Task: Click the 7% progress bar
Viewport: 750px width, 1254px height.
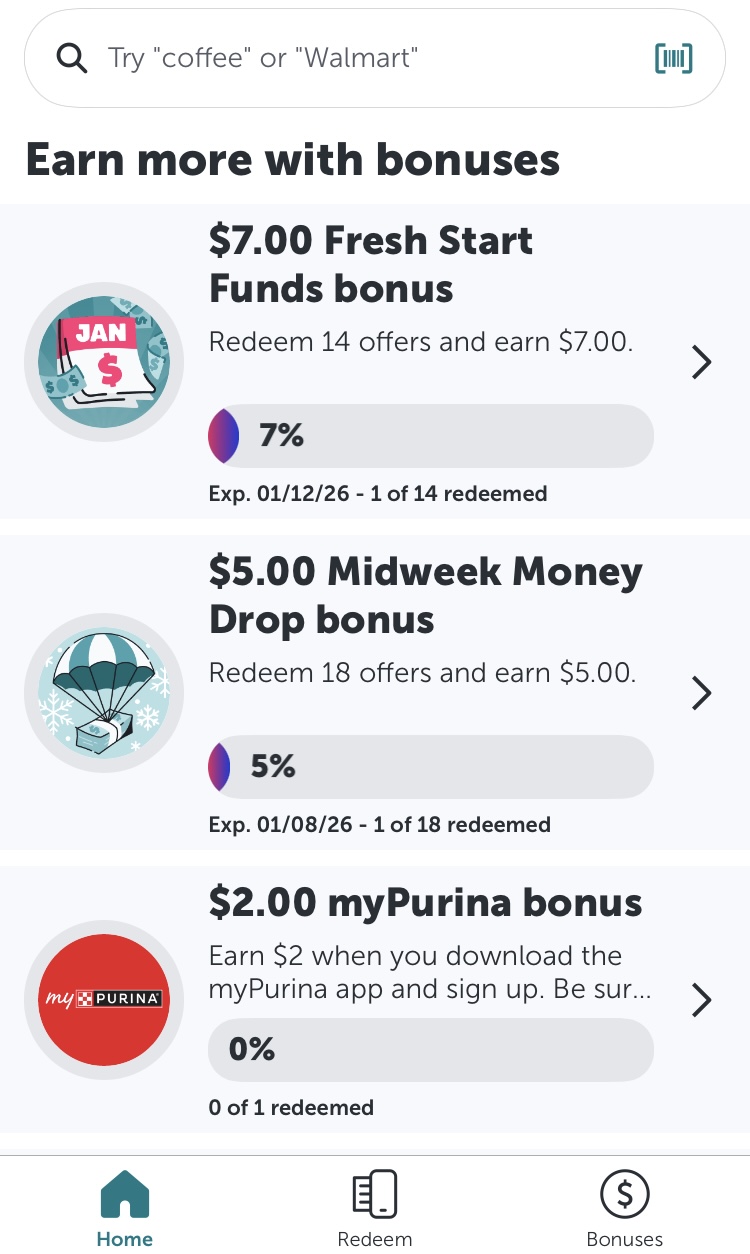Action: coord(430,436)
